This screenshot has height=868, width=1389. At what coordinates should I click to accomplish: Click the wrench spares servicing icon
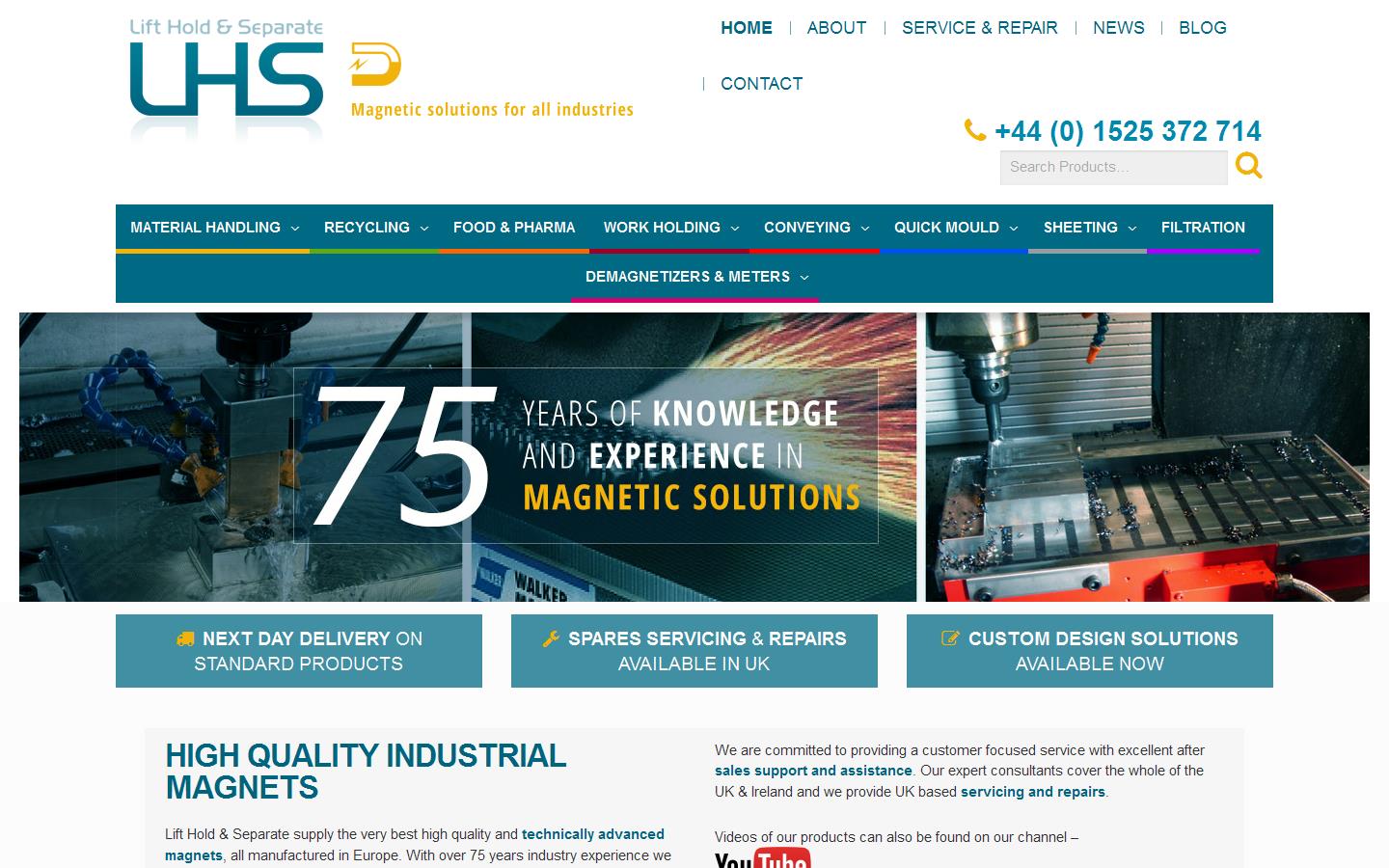[551, 638]
